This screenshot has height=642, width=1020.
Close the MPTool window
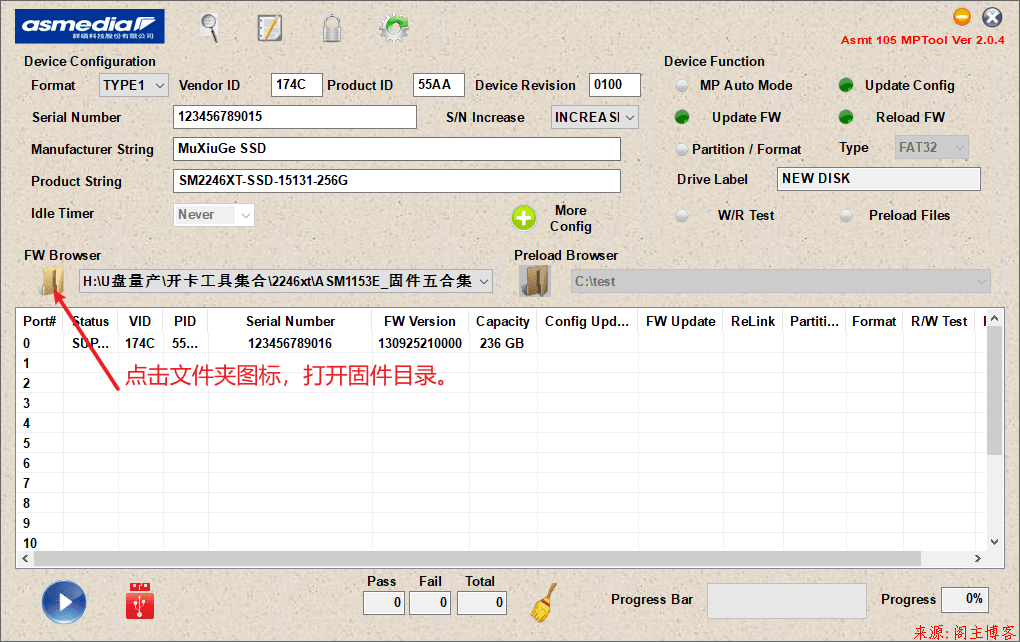click(992, 17)
